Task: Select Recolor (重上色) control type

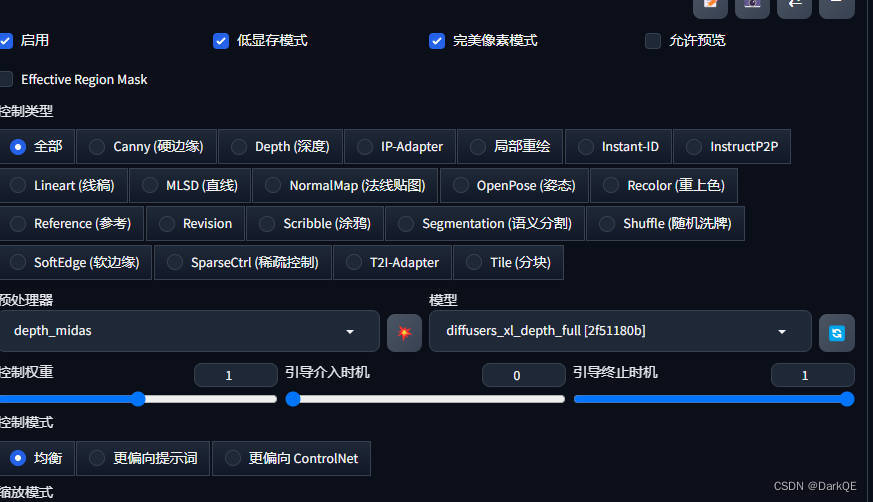Action: 664,185
